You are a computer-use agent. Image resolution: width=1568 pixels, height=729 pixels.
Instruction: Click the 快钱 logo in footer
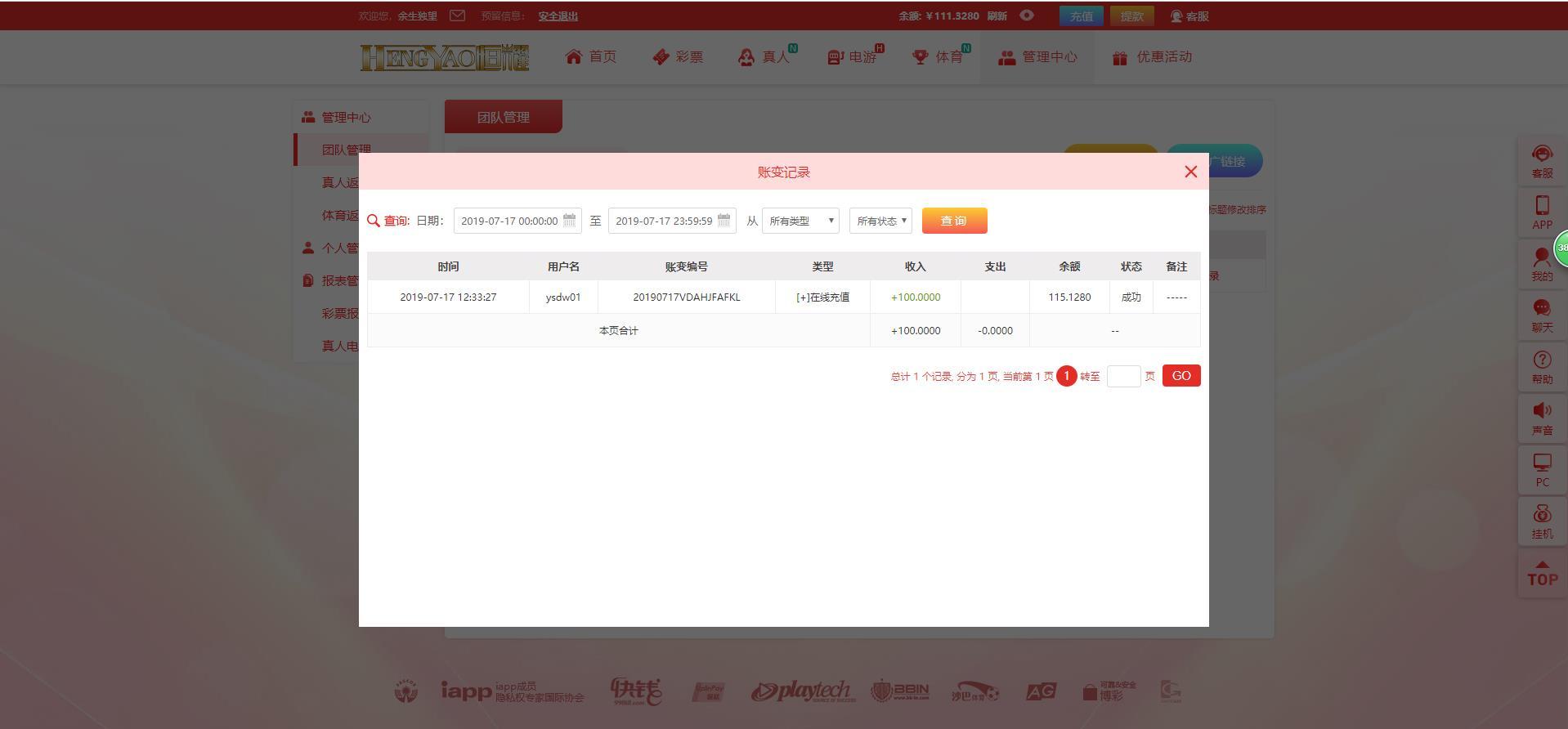637,691
